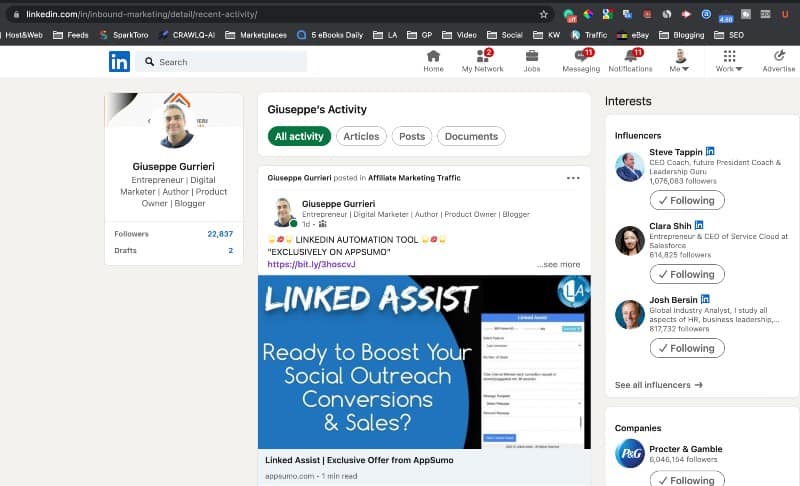Open the KW bookmark folder

tap(546, 35)
